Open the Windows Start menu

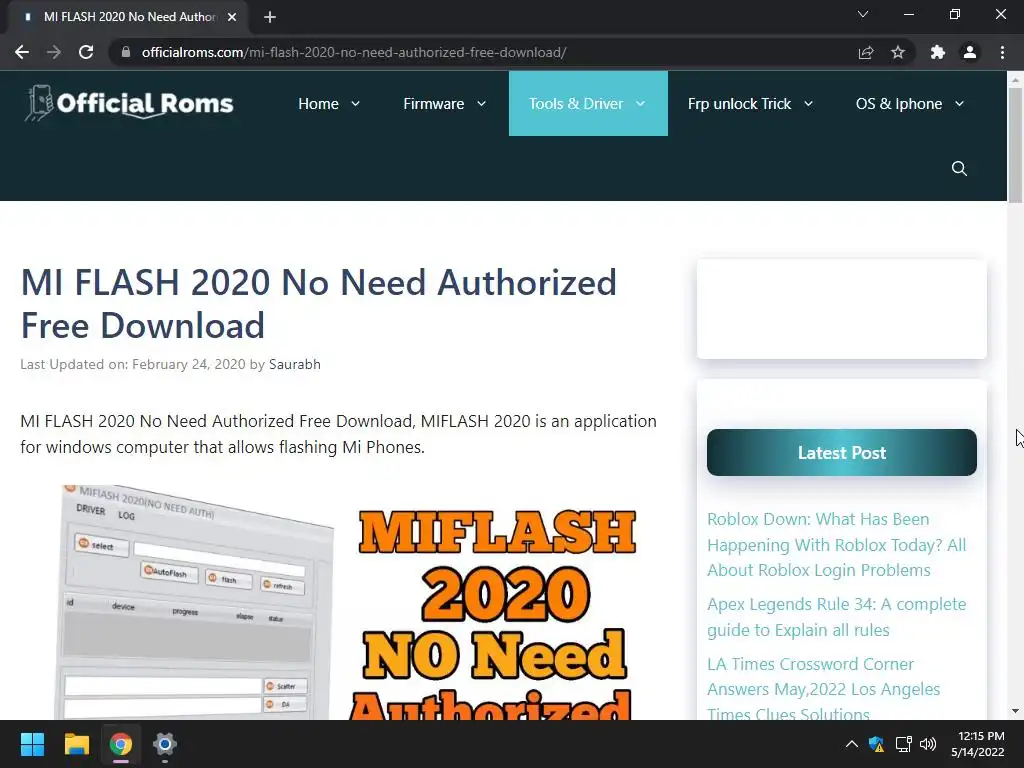tap(32, 744)
